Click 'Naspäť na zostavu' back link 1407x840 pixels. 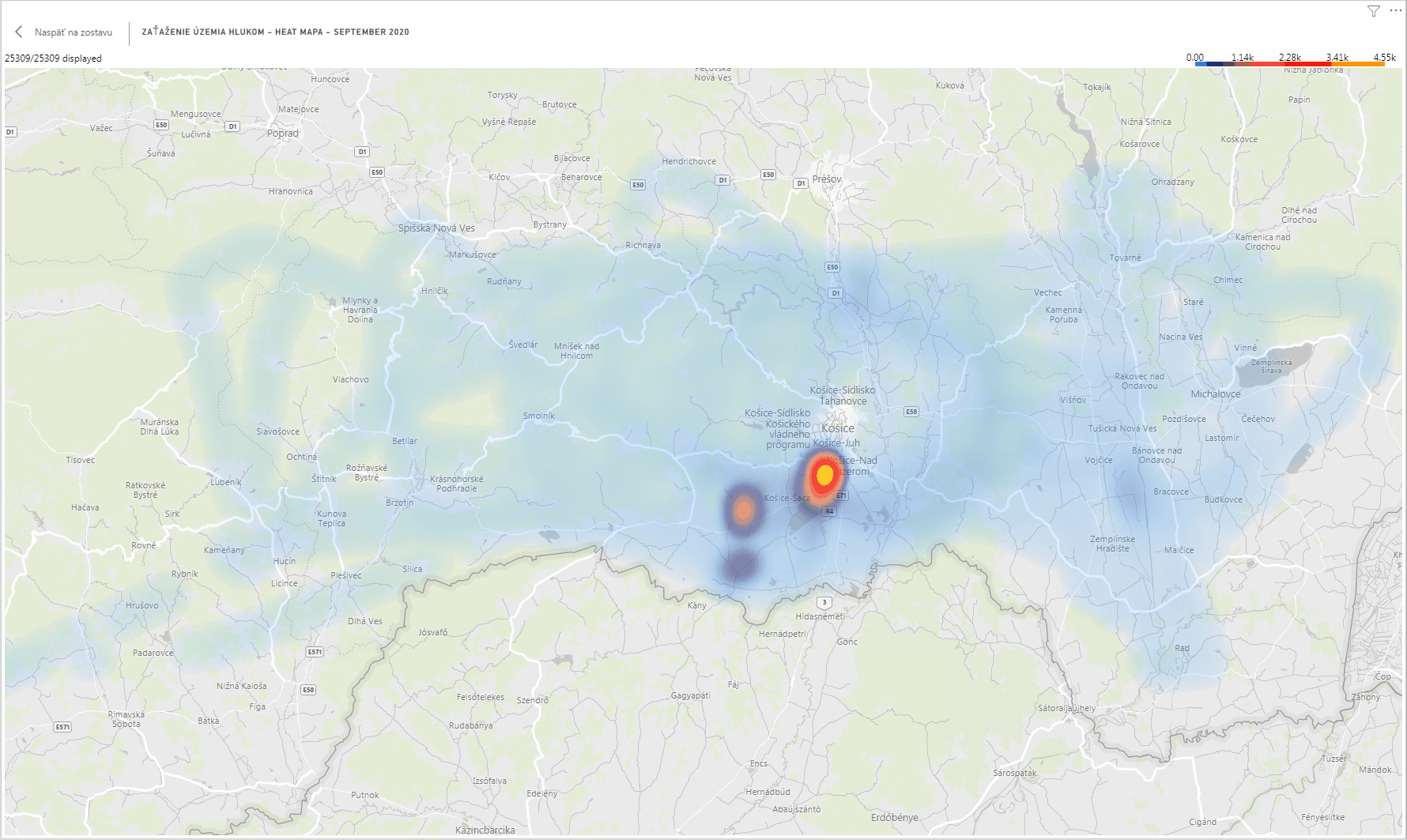point(73,32)
